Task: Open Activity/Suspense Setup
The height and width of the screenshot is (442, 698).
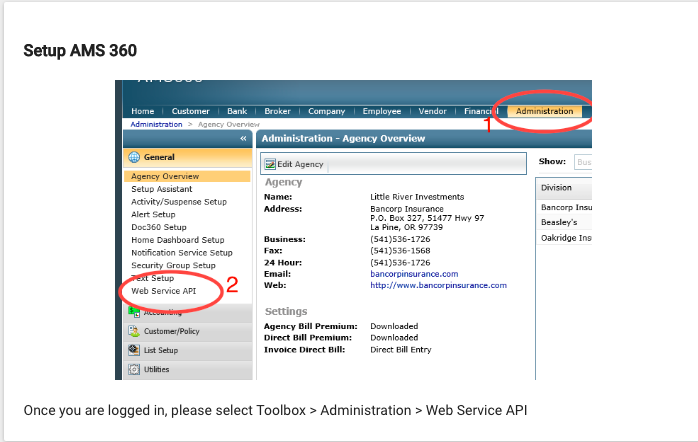Action: point(179,202)
